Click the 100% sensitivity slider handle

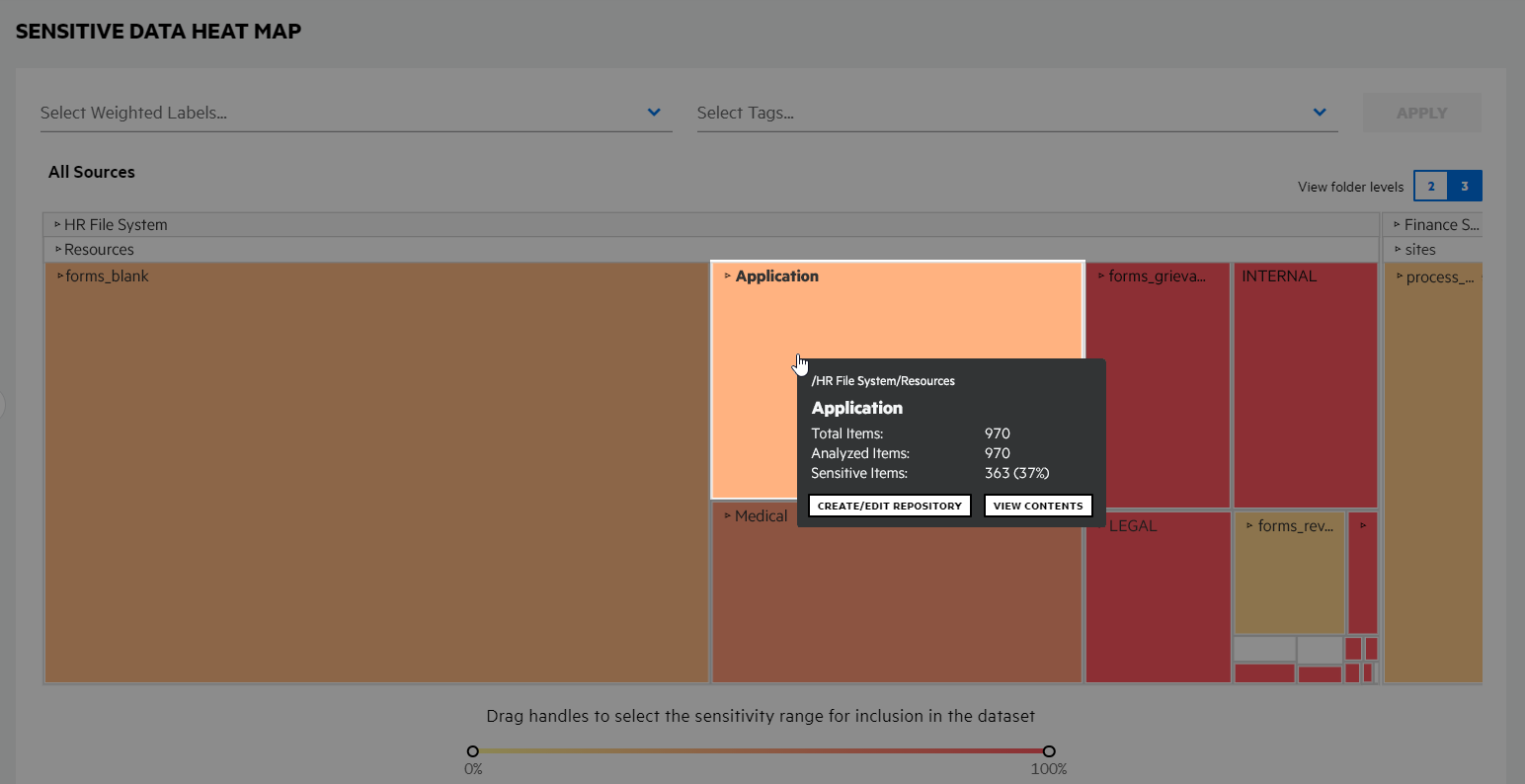coord(1049,751)
